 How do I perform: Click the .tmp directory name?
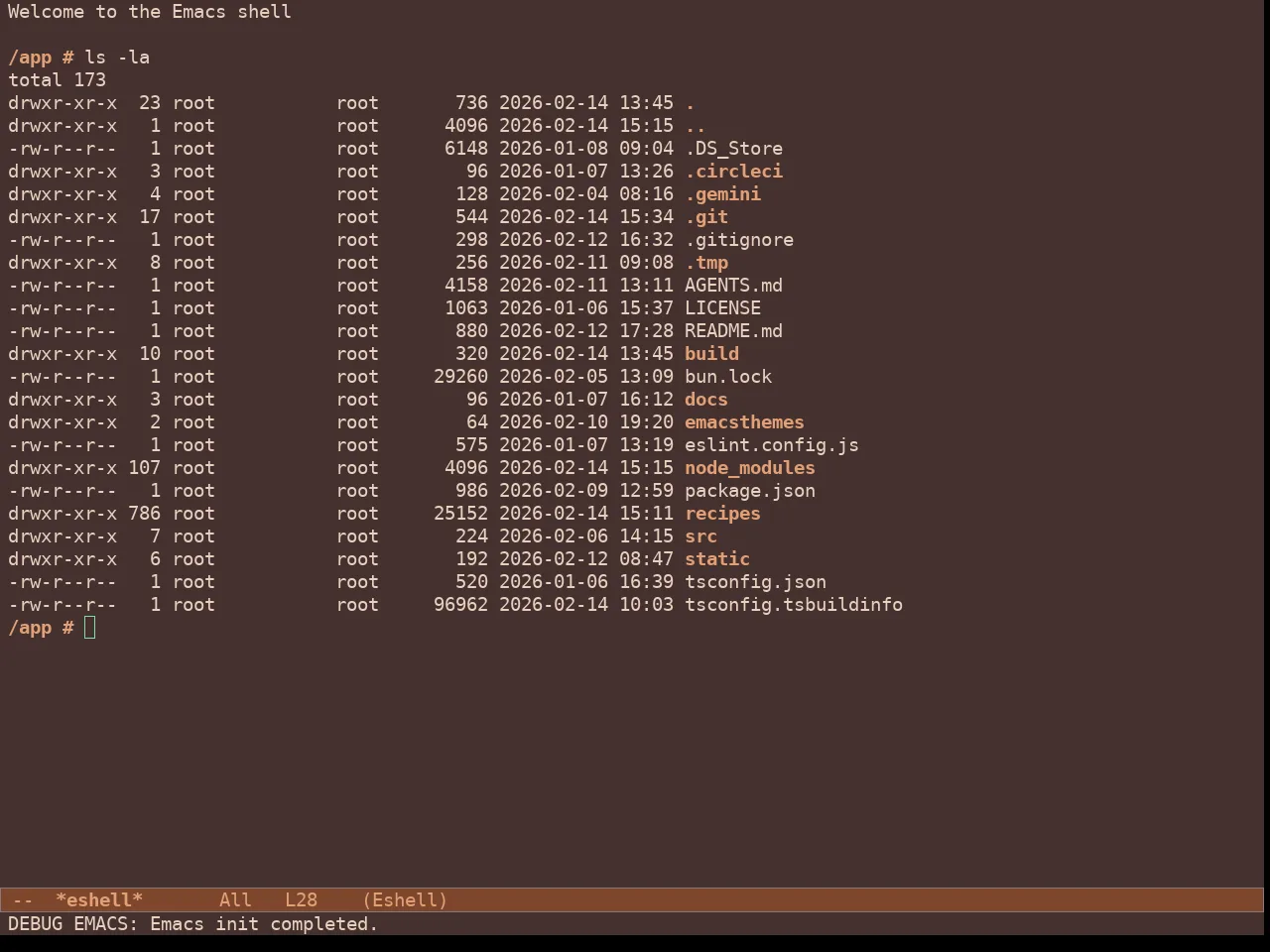(706, 263)
